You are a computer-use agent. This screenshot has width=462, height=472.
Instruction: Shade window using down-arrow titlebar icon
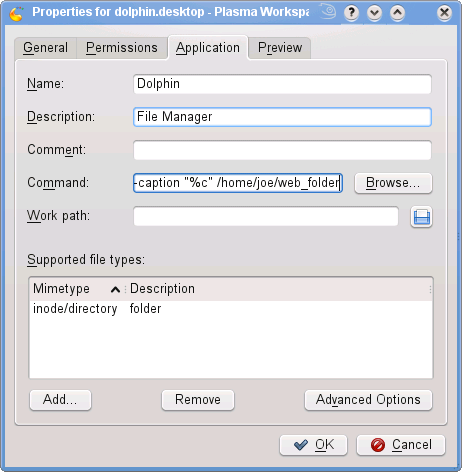pyautogui.click(x=374, y=13)
